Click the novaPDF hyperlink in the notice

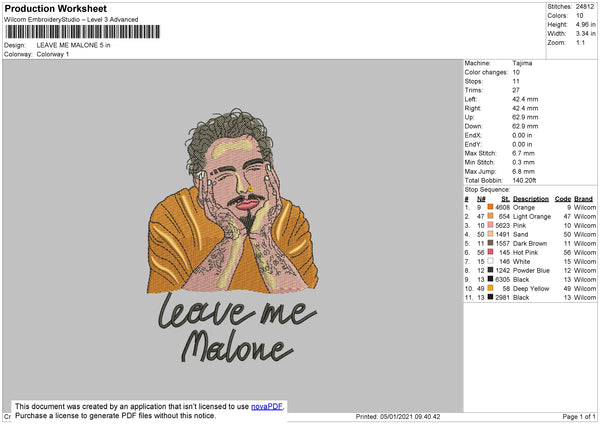267,406
